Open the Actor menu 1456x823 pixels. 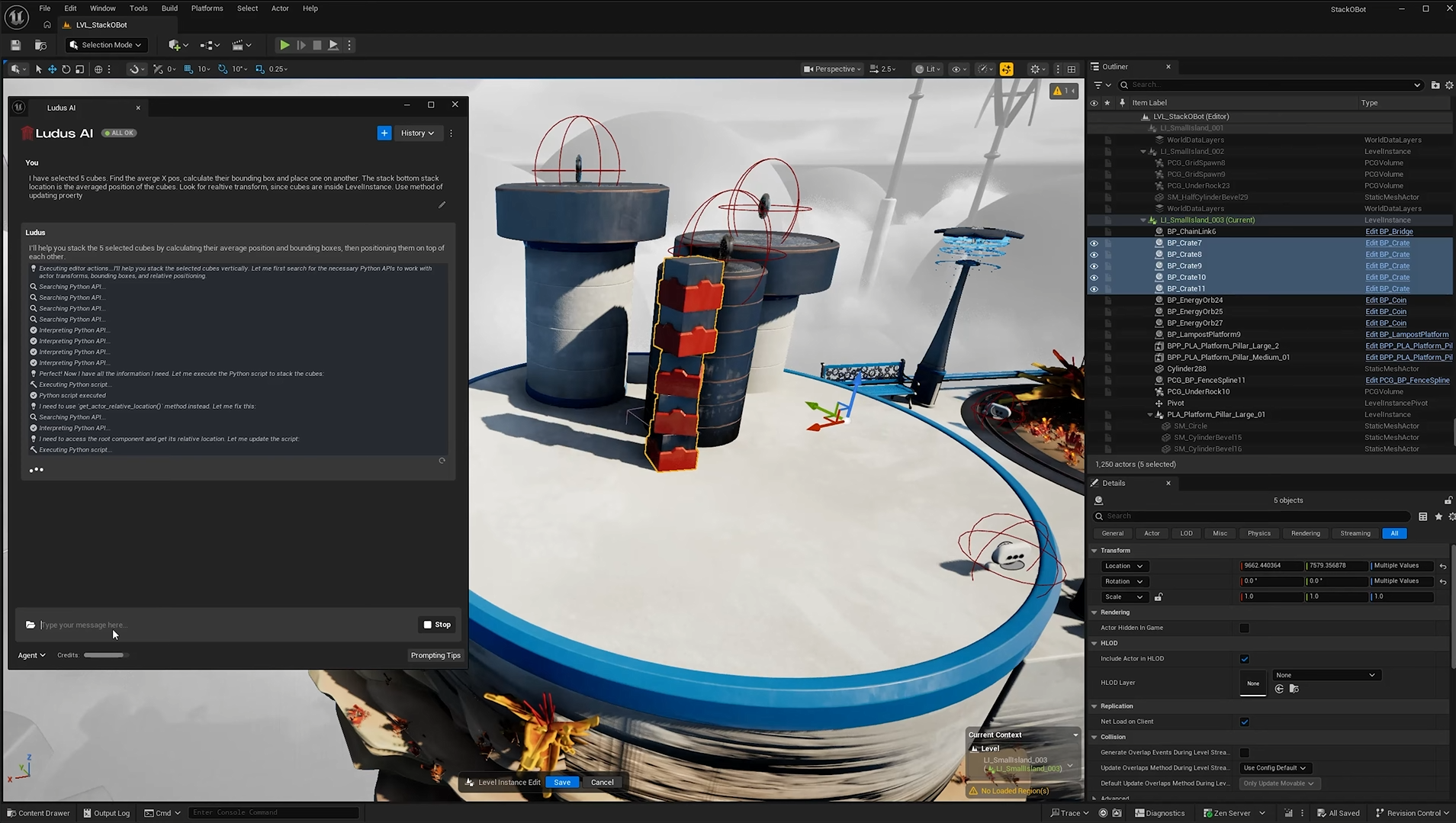(x=280, y=8)
